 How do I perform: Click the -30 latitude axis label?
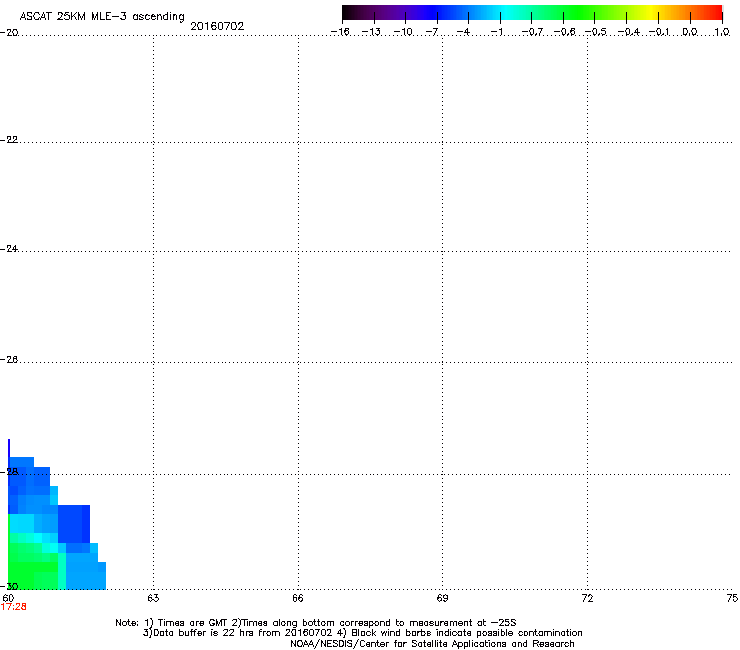(9, 587)
